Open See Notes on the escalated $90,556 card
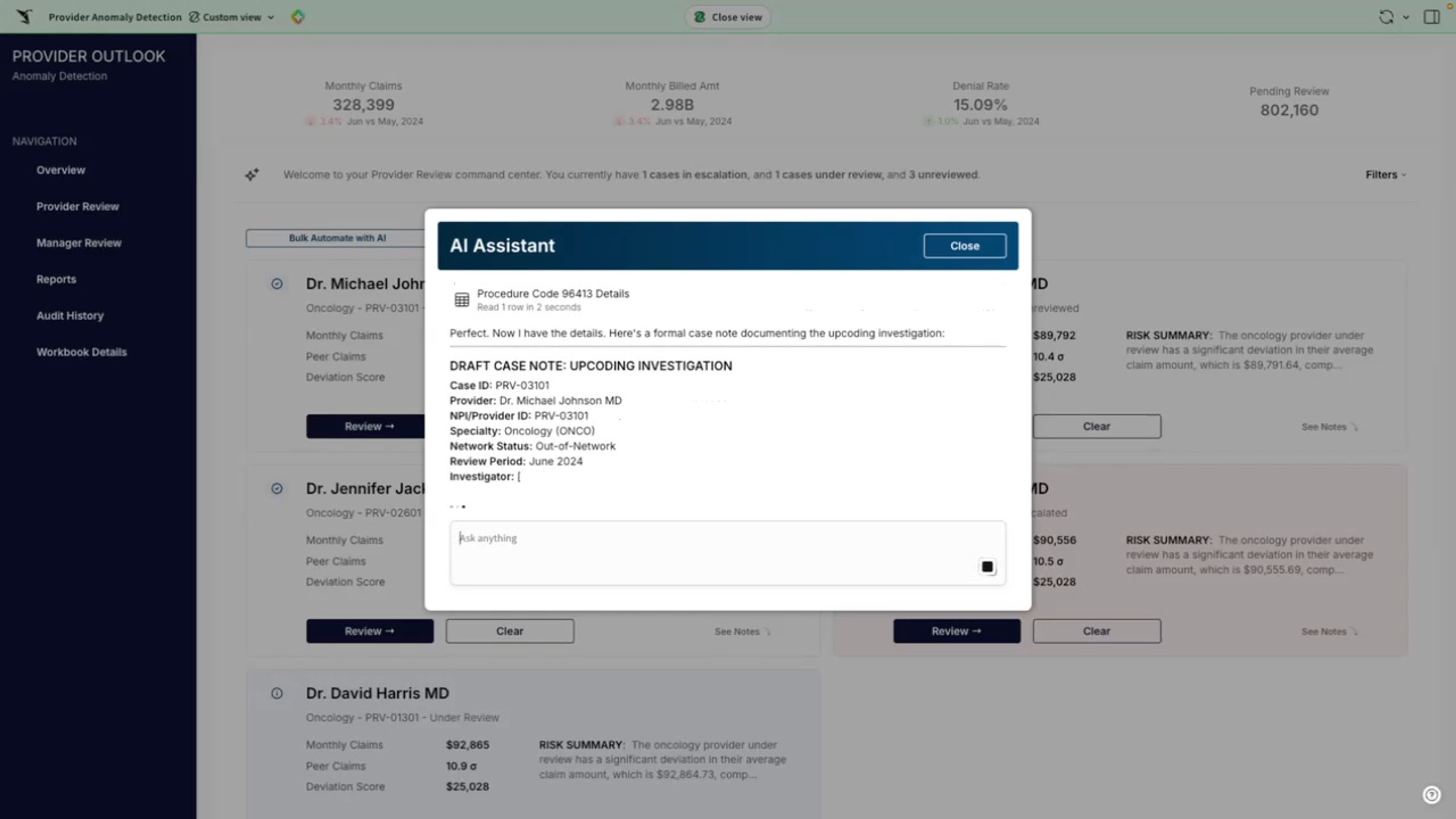 coord(1329,631)
